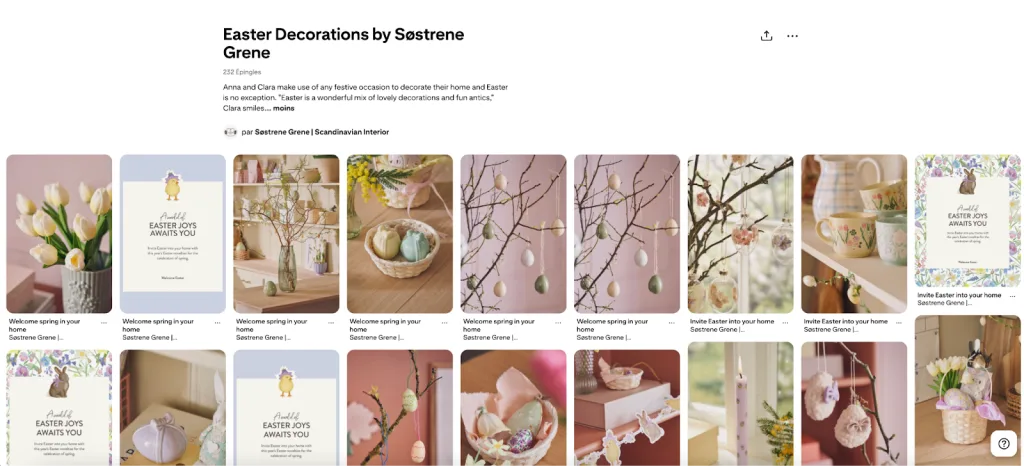Open the board options three-dot menu
This screenshot has width=1024, height=466.
(x=792, y=36)
